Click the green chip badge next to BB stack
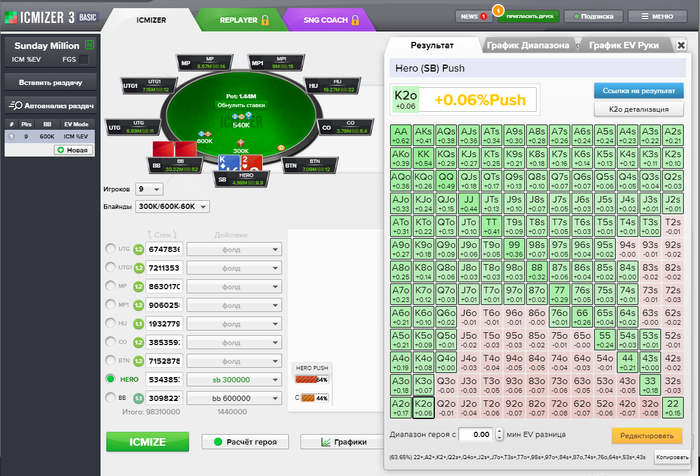This screenshot has height=476, width=700. click(x=138, y=398)
